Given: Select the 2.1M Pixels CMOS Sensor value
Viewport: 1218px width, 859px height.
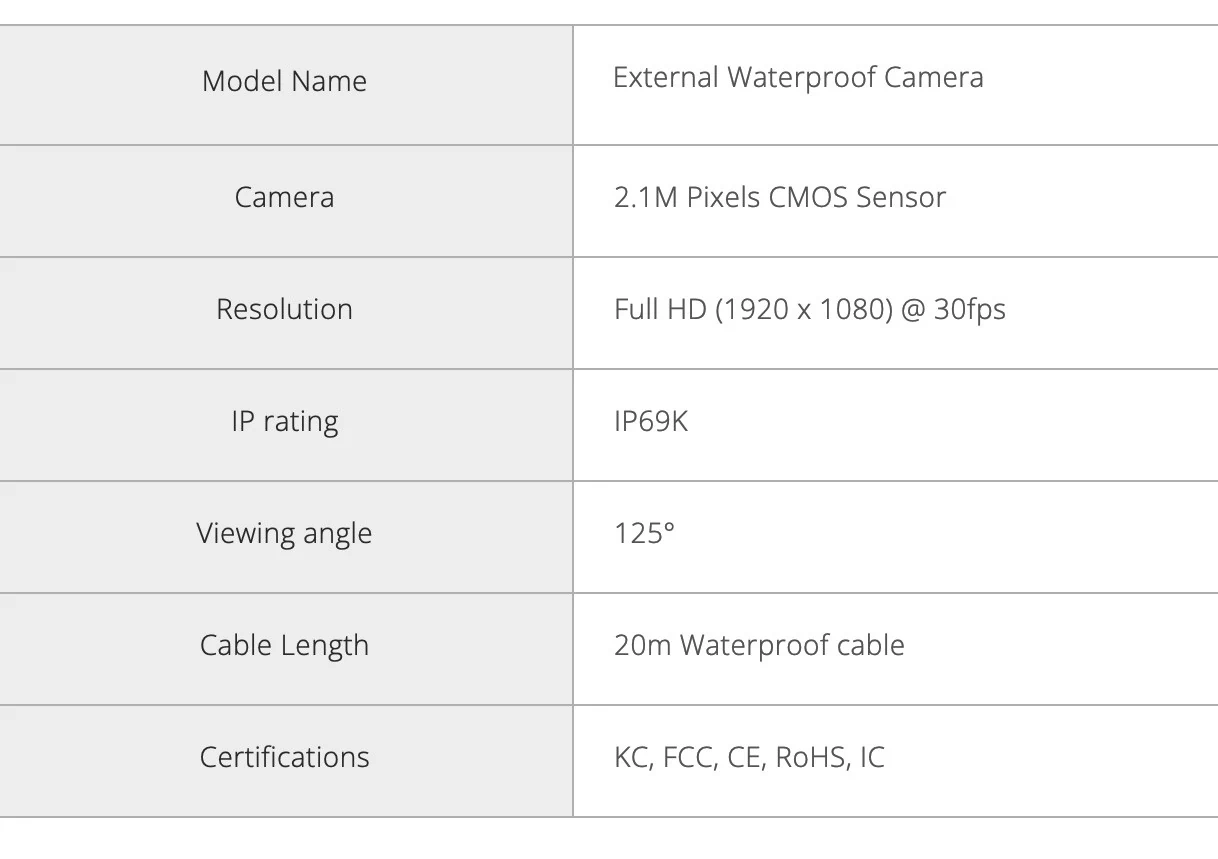Looking at the screenshot, I should coord(780,197).
